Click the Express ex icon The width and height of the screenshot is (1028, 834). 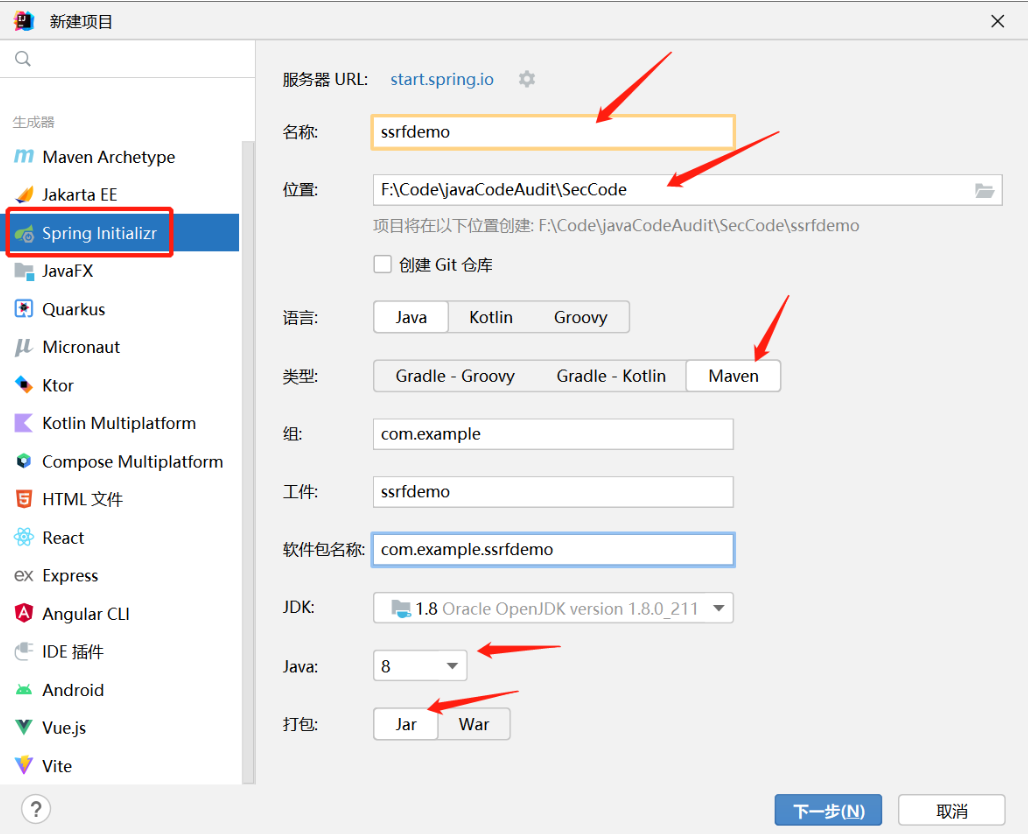(24, 575)
